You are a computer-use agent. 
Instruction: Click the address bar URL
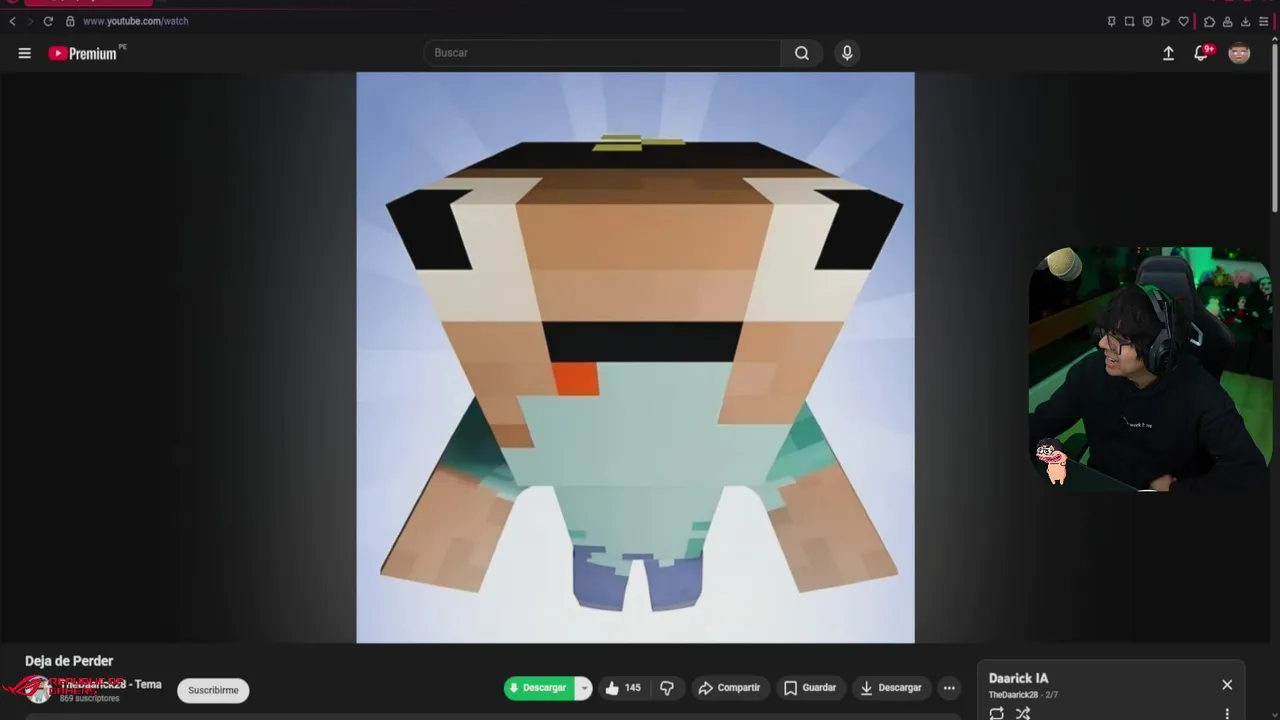135,21
